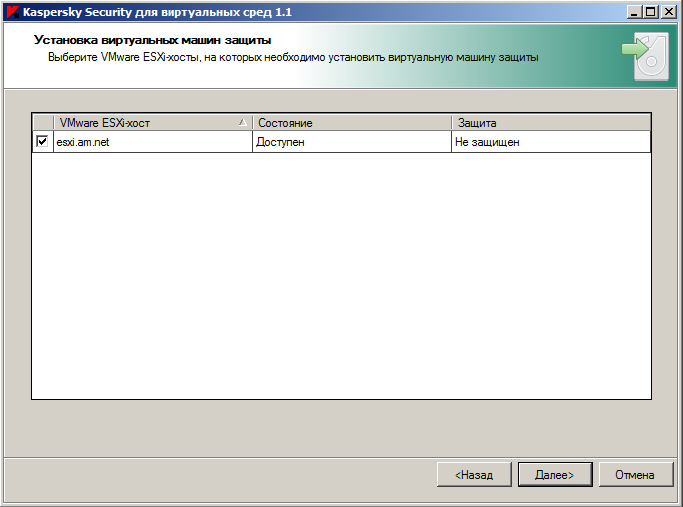This screenshot has width=683, height=507.
Task: Click the Состояние column header
Action: click(352, 123)
